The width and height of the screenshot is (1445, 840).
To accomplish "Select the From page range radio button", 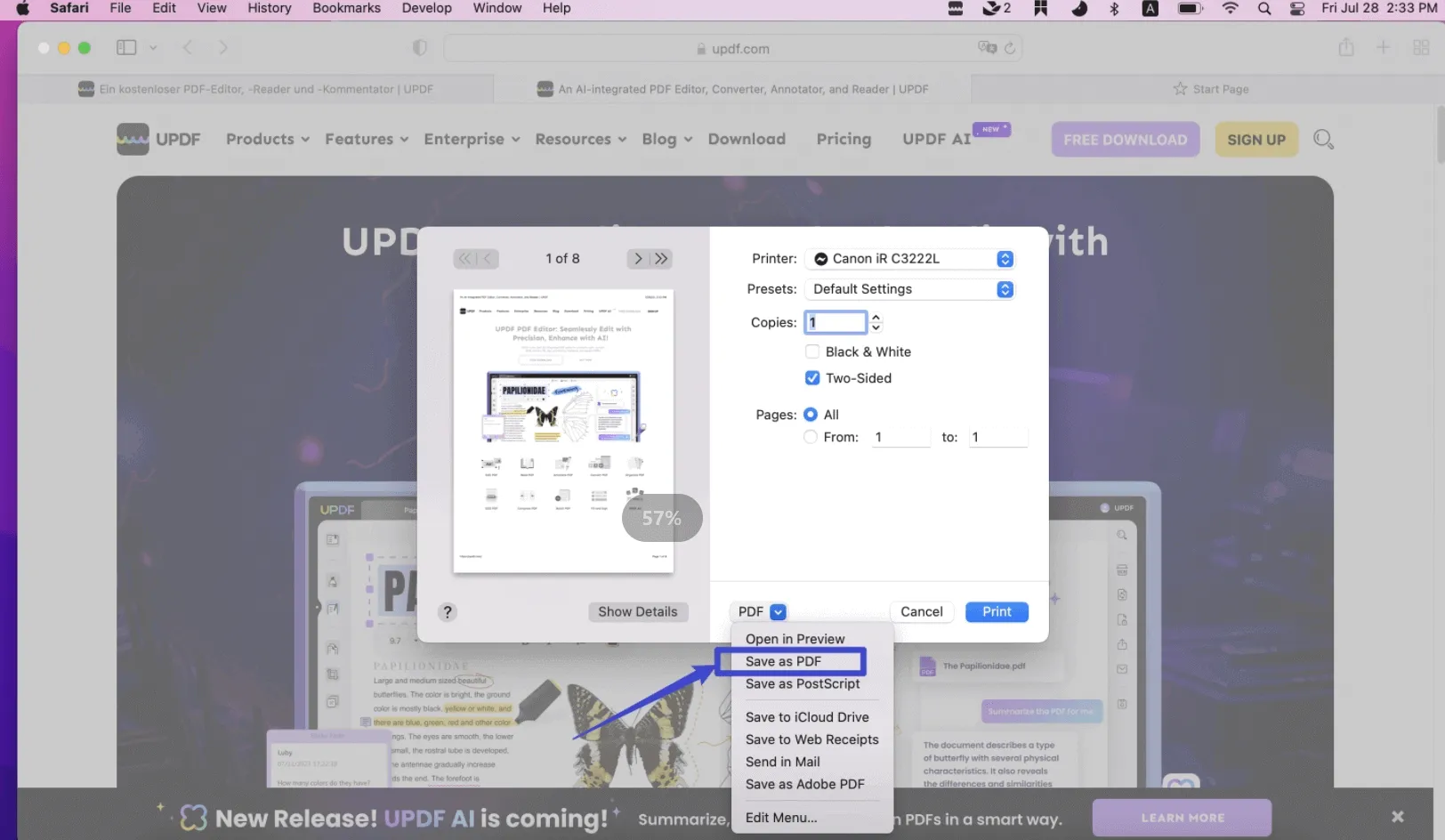I will point(811,437).
